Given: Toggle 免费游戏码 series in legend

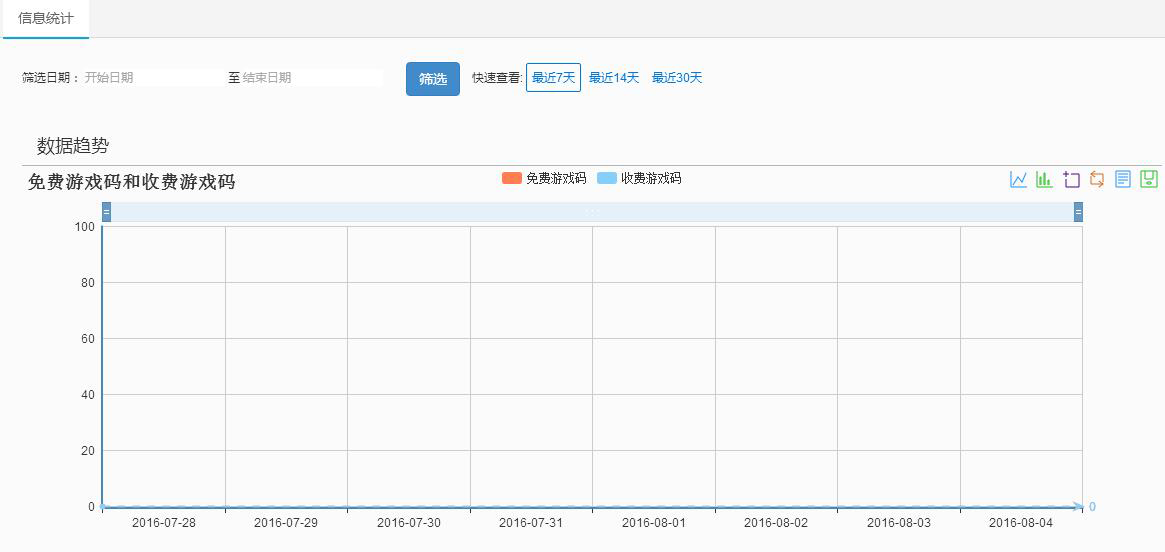Looking at the screenshot, I should click(x=555, y=179).
